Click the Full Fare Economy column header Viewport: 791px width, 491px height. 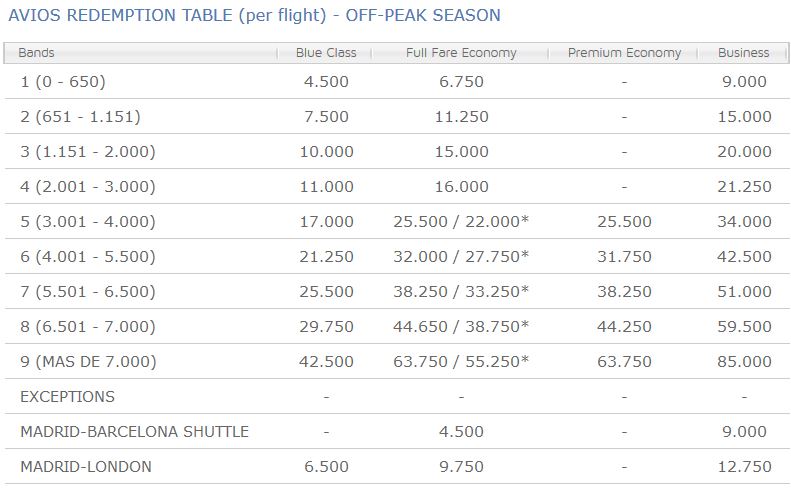click(461, 53)
